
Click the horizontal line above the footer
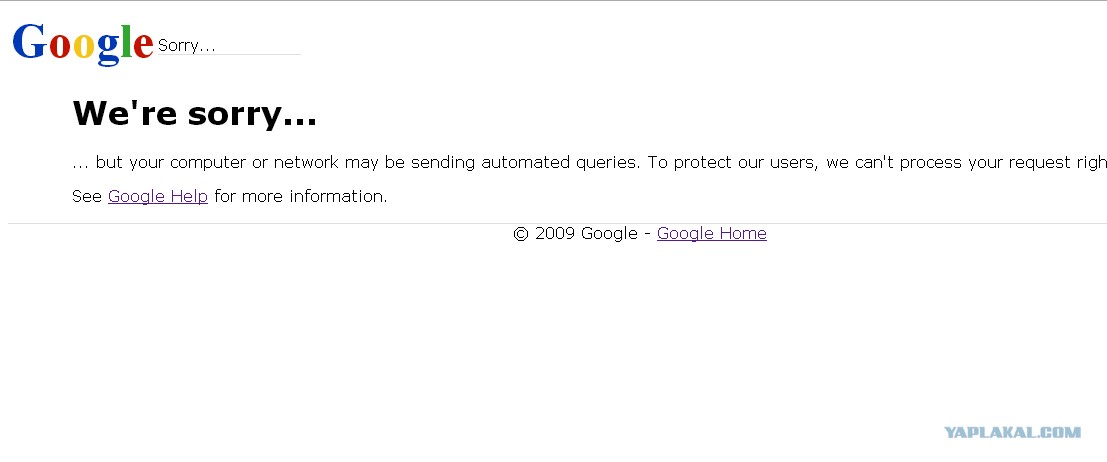pos(300,223)
